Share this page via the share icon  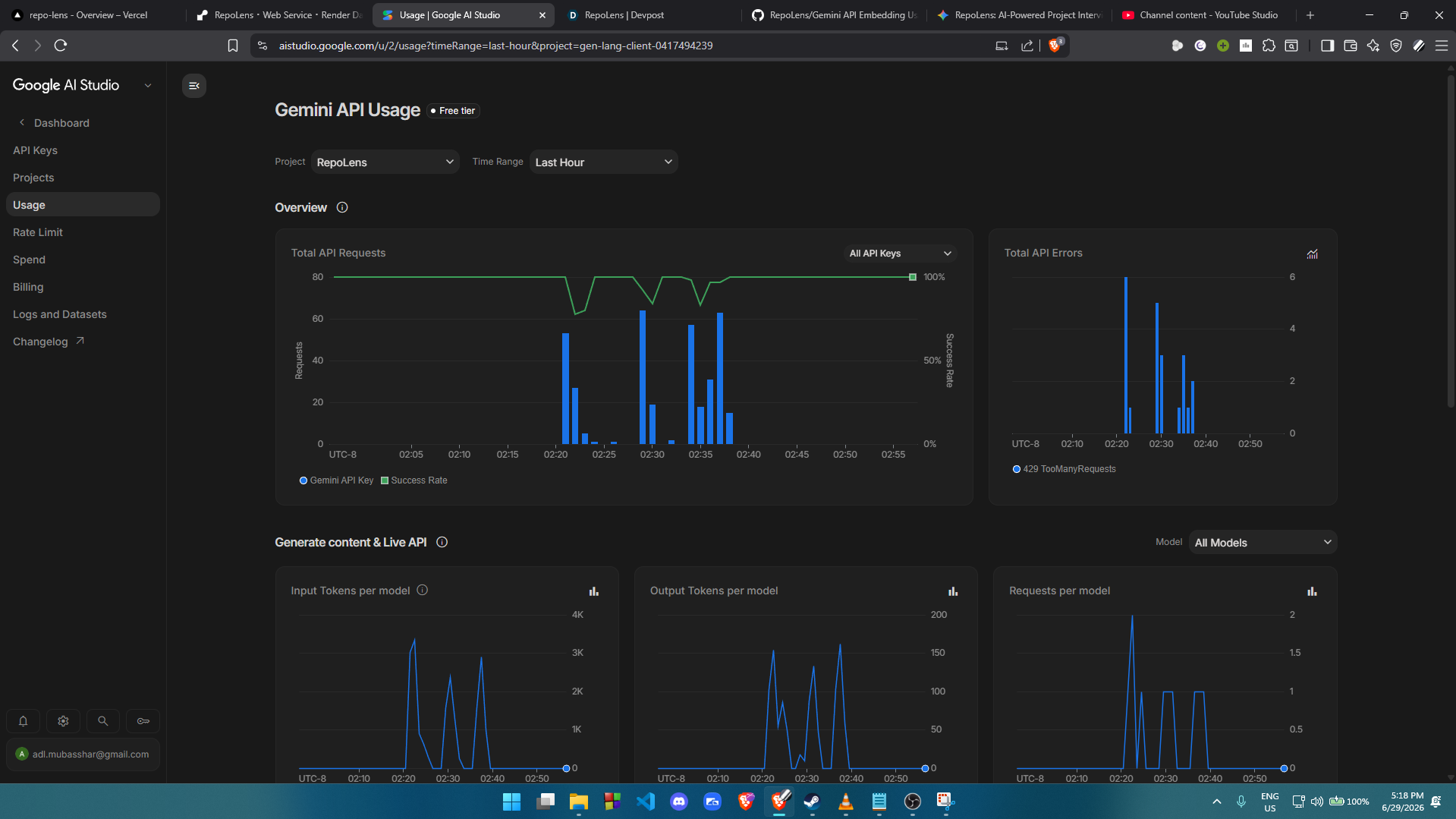[1027, 46]
